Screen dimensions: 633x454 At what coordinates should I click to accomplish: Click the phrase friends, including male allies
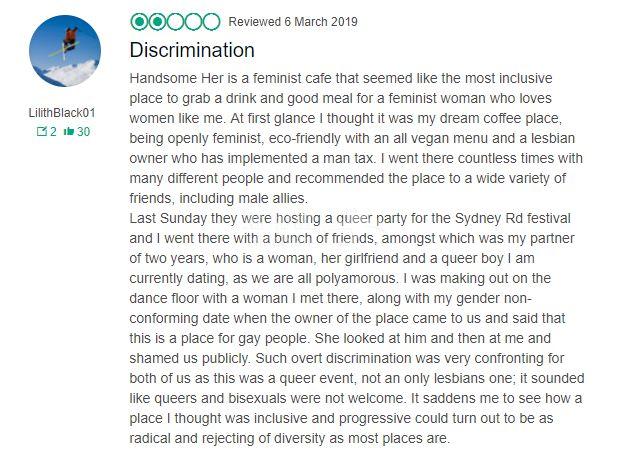(218, 198)
